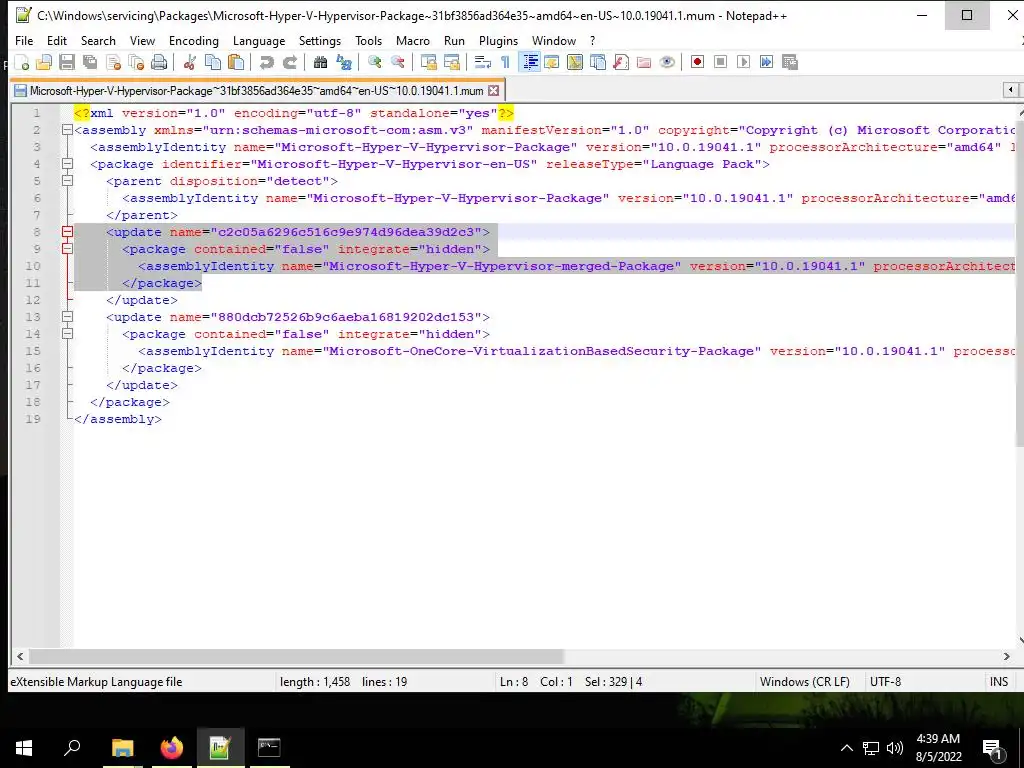This screenshot has height=768, width=1024.
Task: Start macro recording with red dot
Action: click(x=697, y=62)
